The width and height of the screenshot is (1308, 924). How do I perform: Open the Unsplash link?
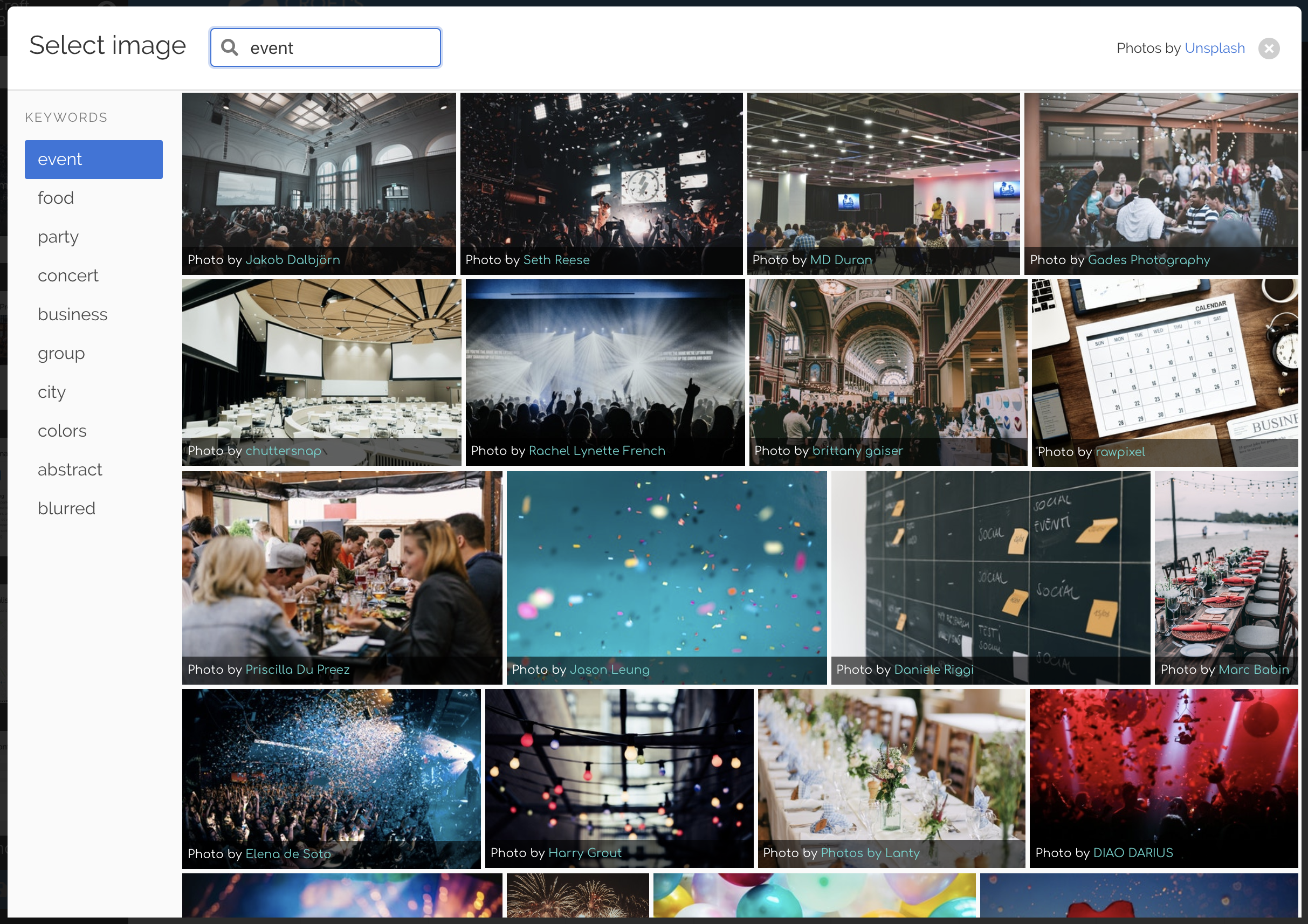[x=1214, y=49]
